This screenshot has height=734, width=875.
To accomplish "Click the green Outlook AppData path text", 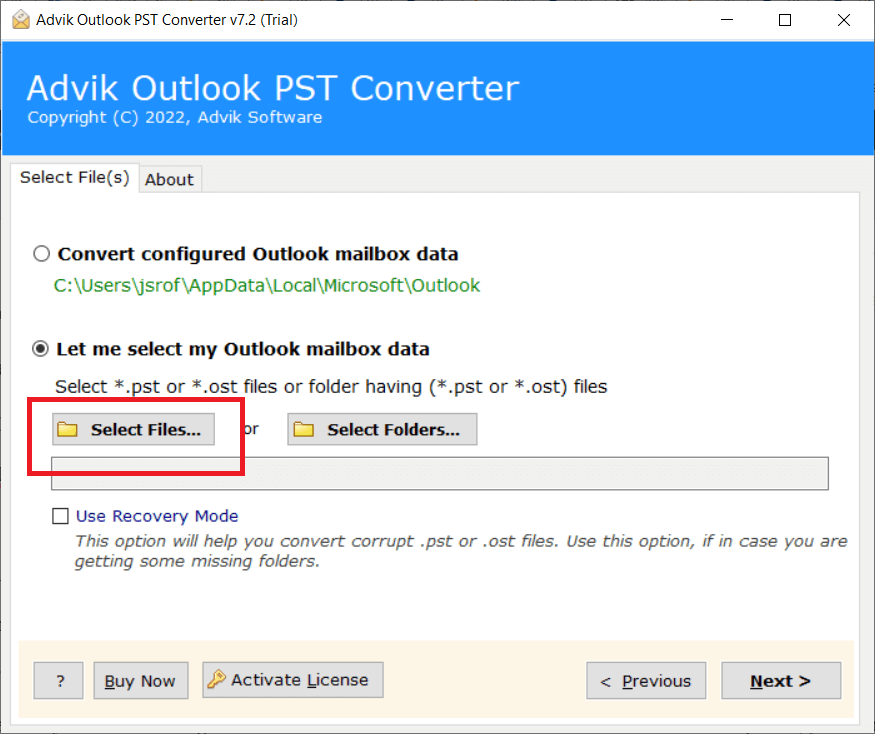I will pos(266,285).
